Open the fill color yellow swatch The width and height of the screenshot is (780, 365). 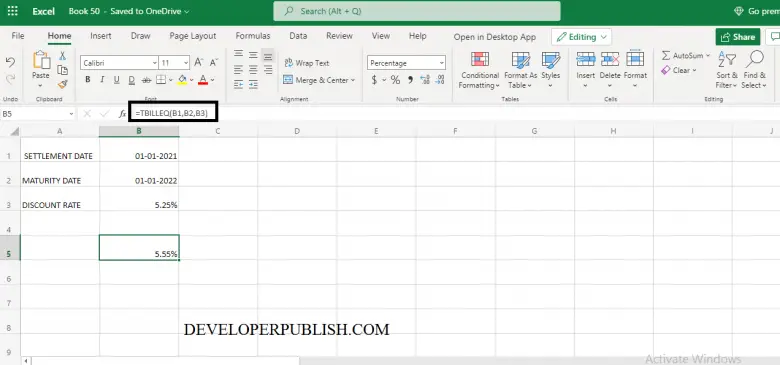[x=182, y=80]
